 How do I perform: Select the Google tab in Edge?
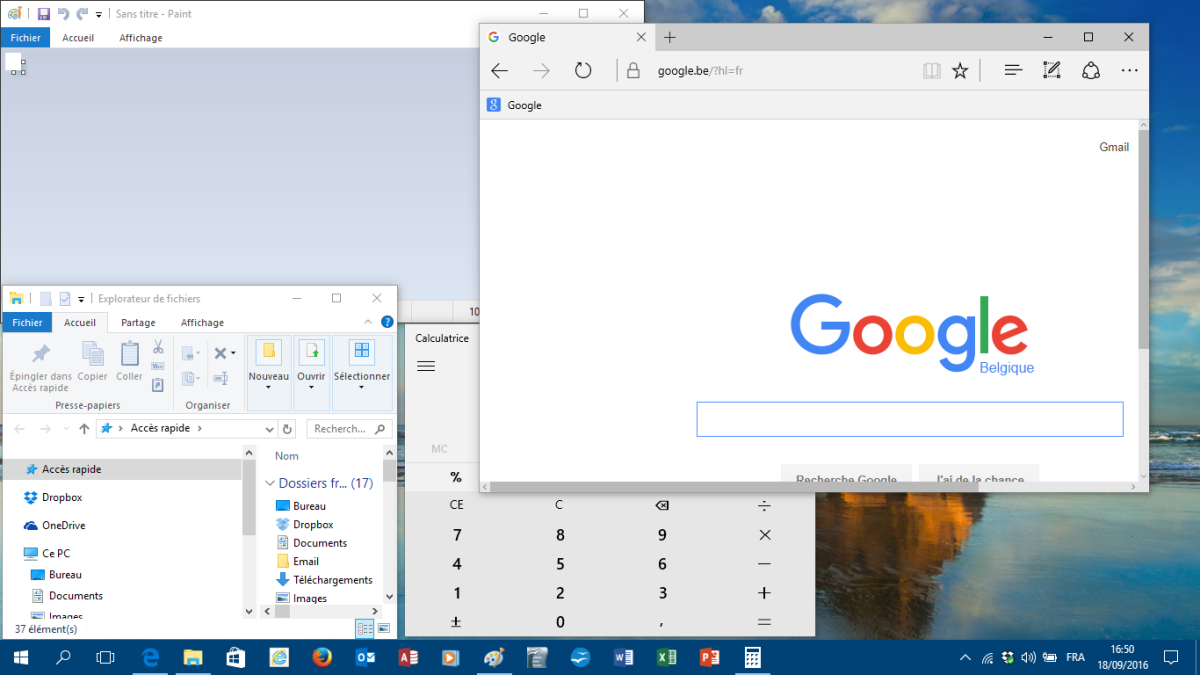[x=565, y=37]
